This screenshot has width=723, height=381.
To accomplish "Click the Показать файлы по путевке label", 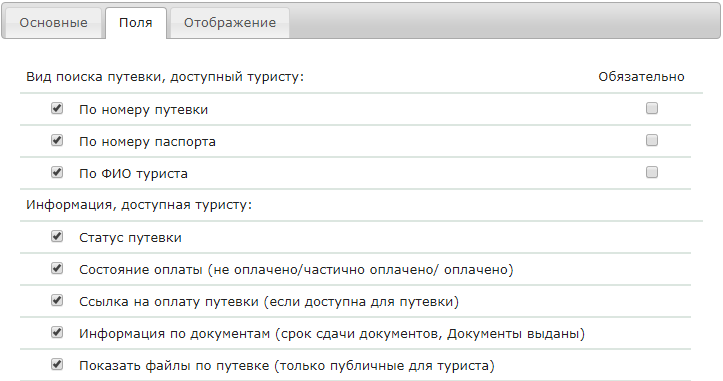I will click(x=287, y=366).
